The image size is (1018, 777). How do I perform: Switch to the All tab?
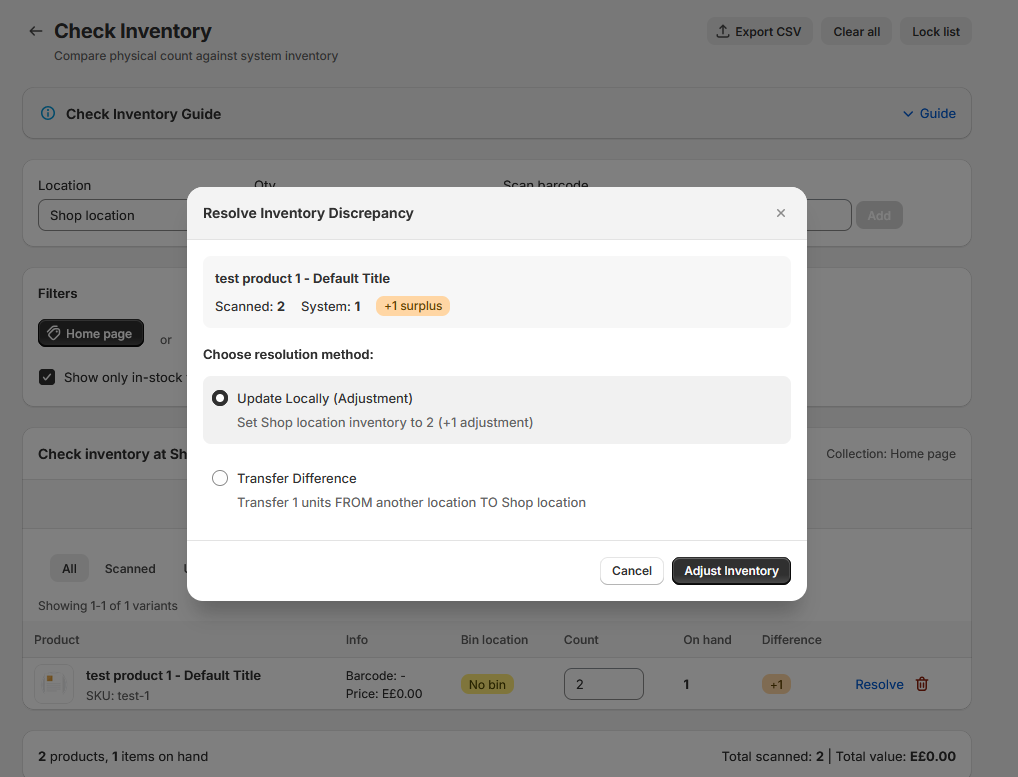point(69,569)
